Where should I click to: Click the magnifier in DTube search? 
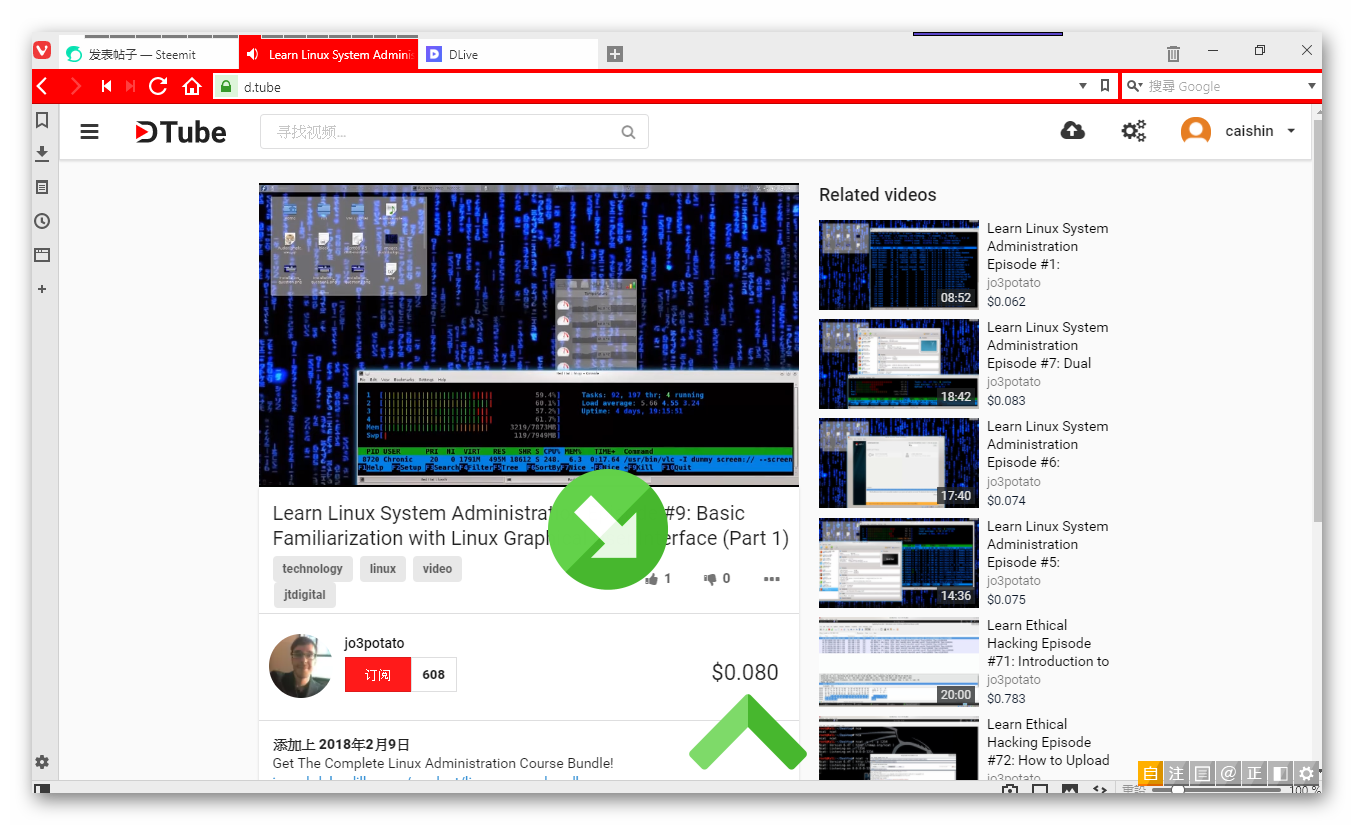pyautogui.click(x=628, y=132)
